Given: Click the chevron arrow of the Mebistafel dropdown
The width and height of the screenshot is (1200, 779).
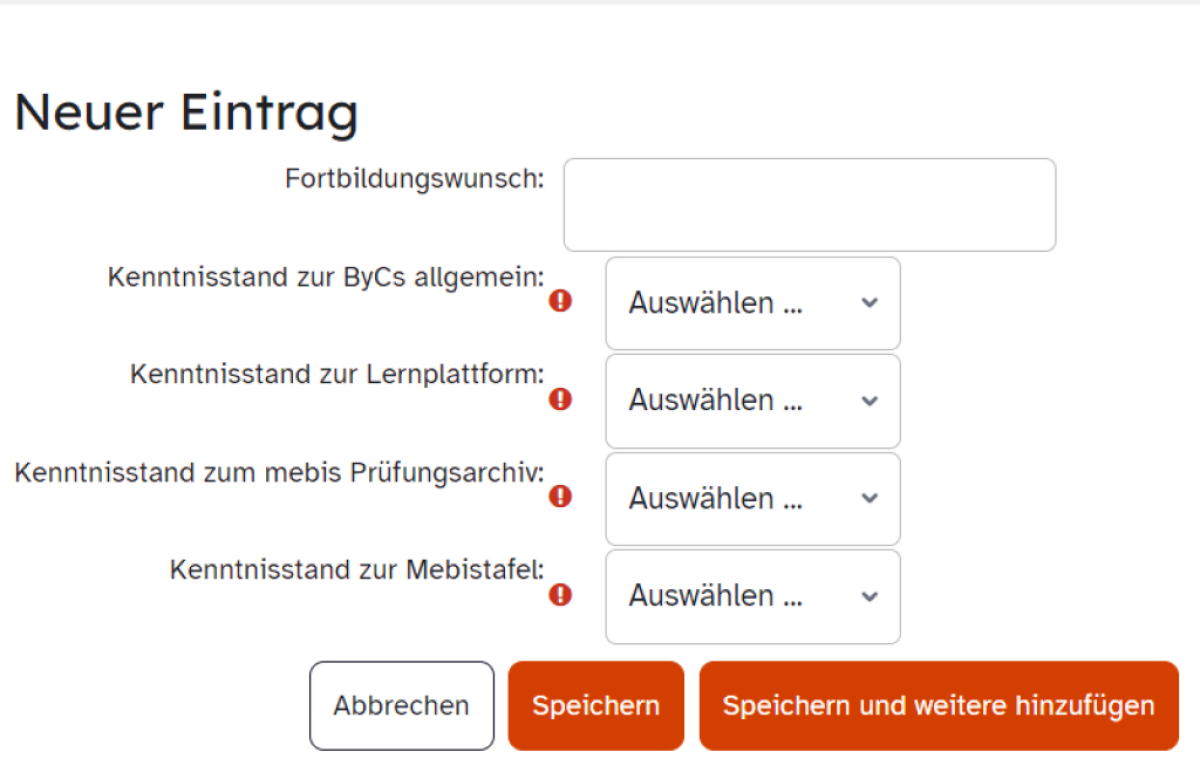Looking at the screenshot, I should coord(869,596).
